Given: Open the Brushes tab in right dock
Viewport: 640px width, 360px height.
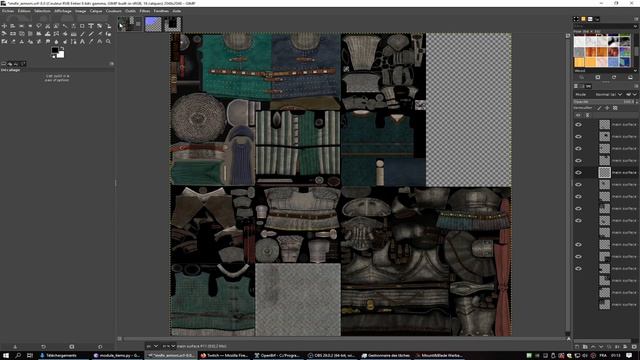Looking at the screenshot, I should [x=576, y=19].
